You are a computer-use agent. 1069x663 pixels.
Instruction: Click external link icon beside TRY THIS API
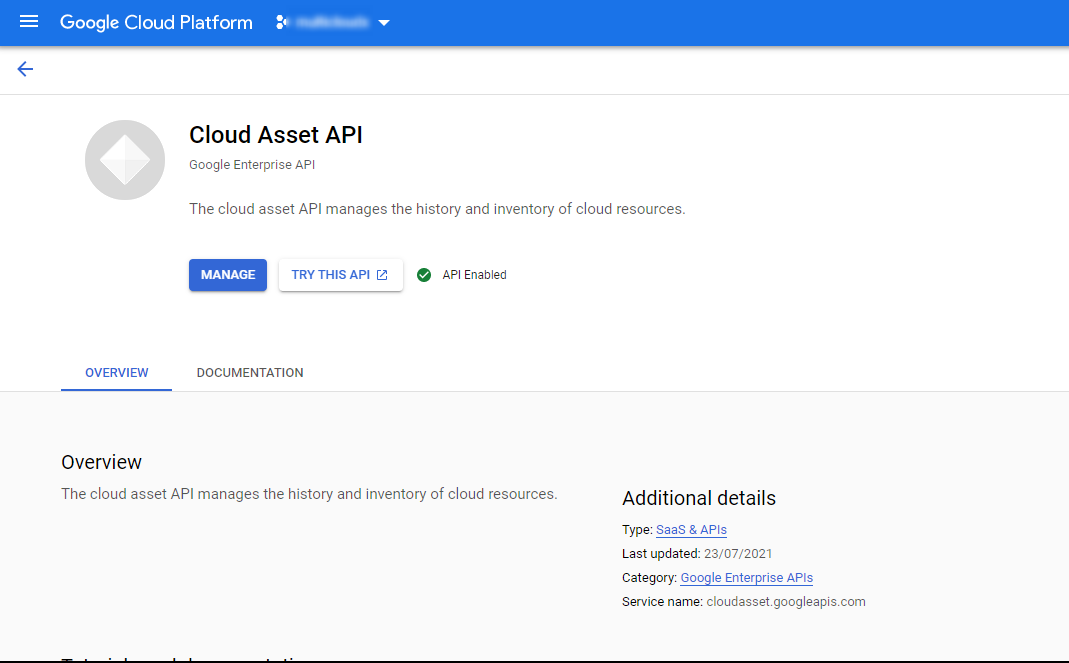382,275
